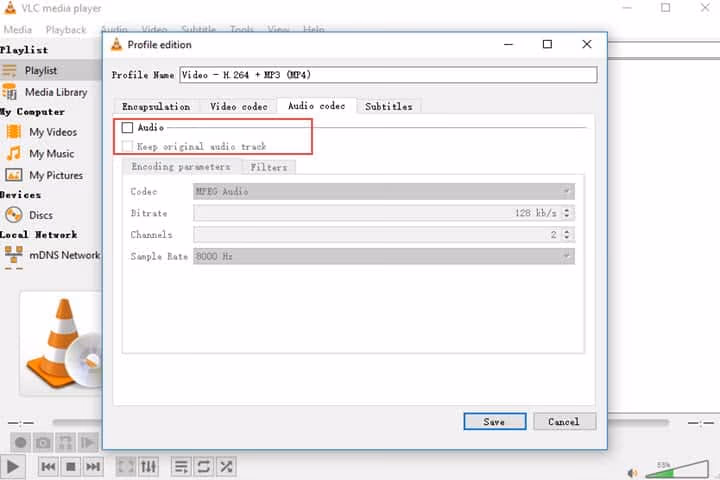Open extended settings equalizer icon
Screen dimensions: 720x480
pyautogui.click(x=149, y=466)
